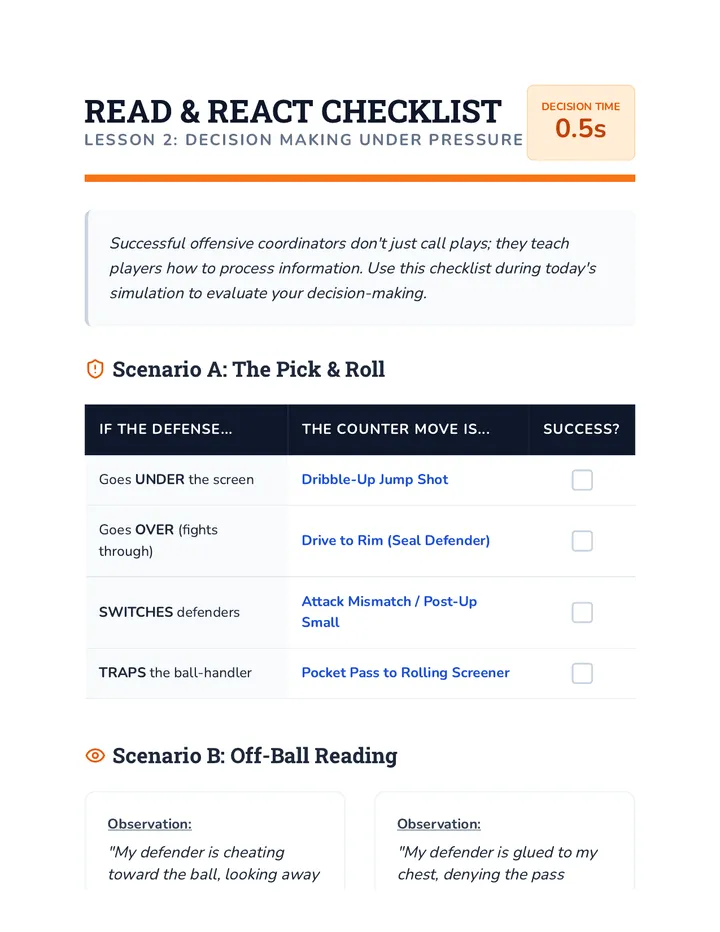Select the left Observation card about cheating defender

tap(215, 840)
